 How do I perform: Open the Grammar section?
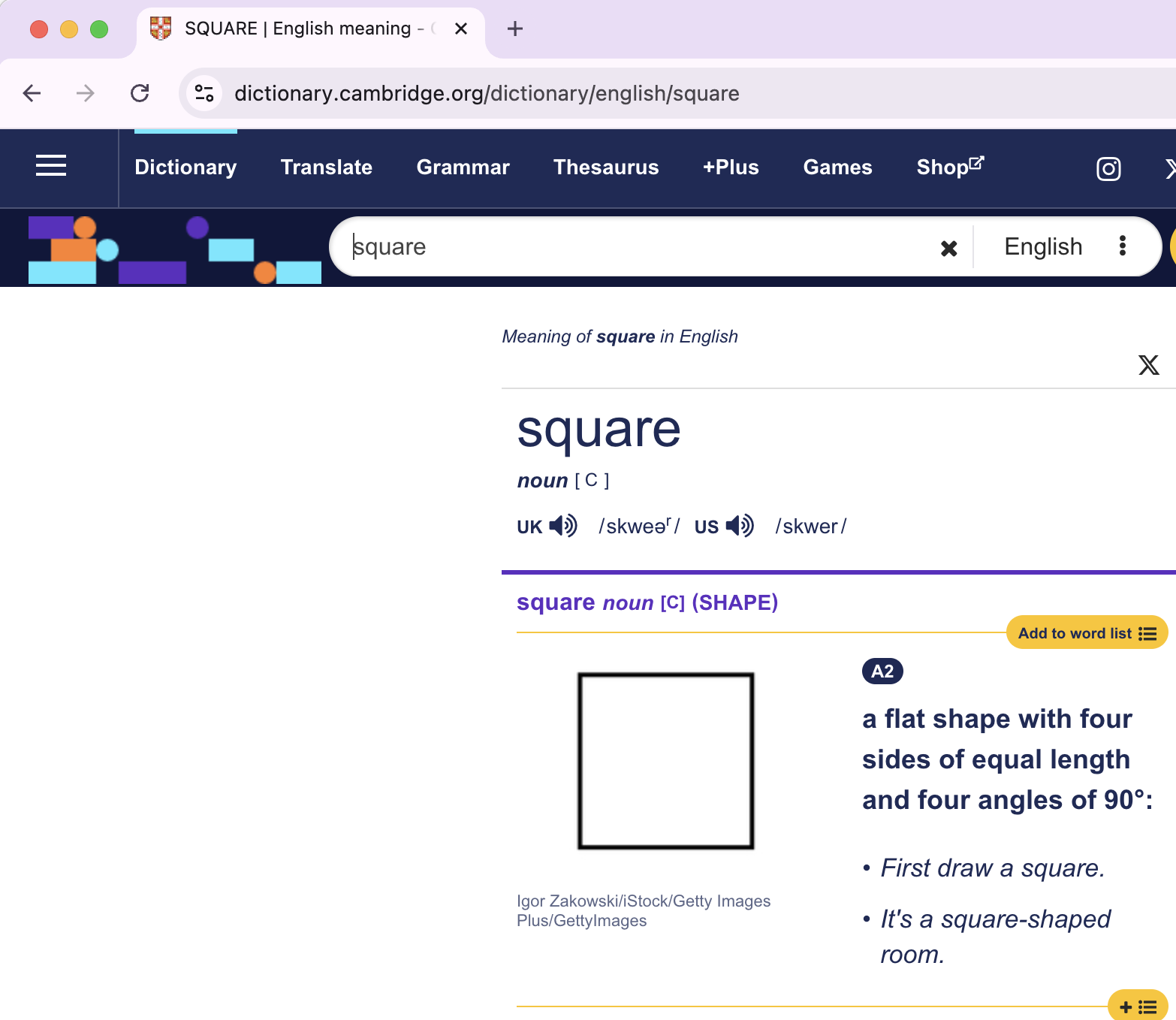pyautogui.click(x=463, y=167)
